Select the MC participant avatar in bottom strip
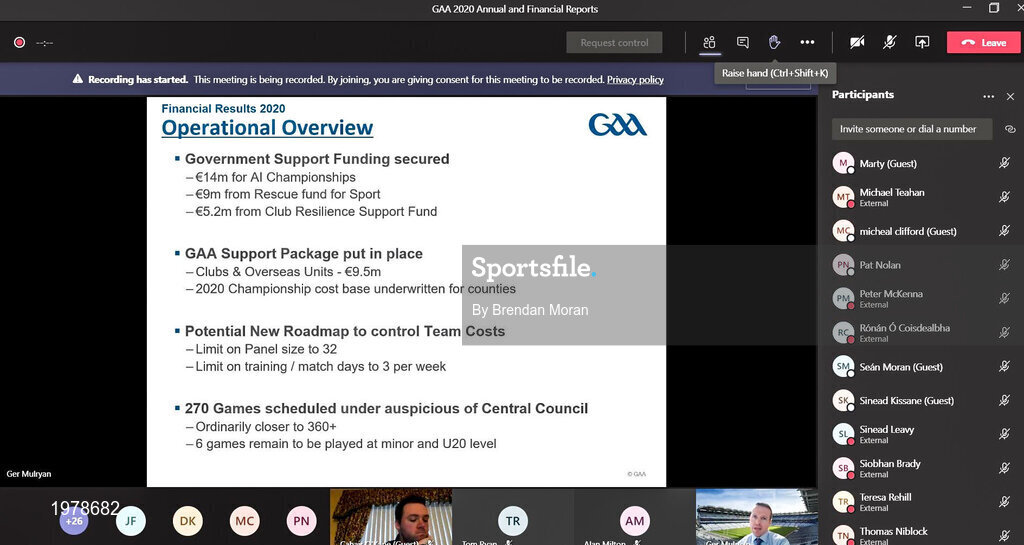1024x545 pixels. coord(244,521)
